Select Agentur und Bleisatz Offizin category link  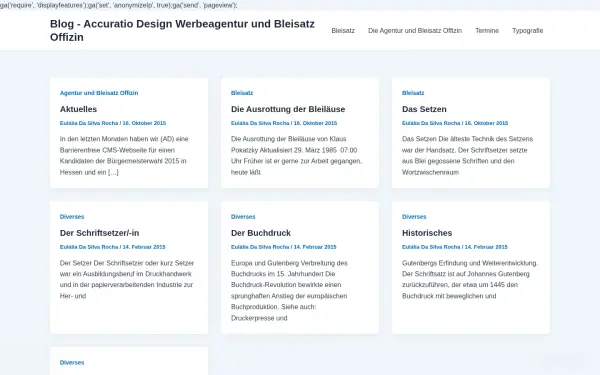[99, 93]
